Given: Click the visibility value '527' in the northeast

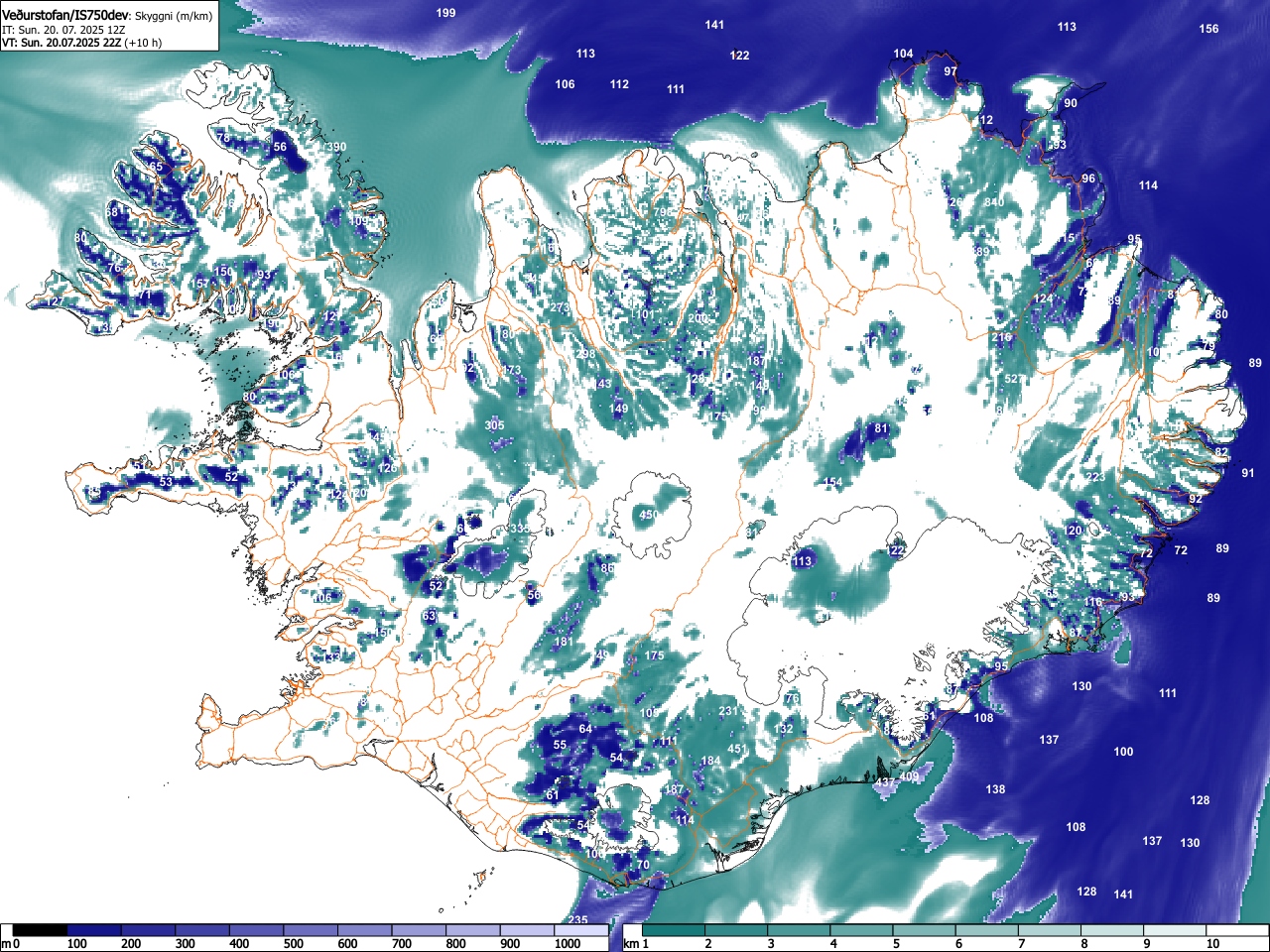Looking at the screenshot, I should [1014, 380].
